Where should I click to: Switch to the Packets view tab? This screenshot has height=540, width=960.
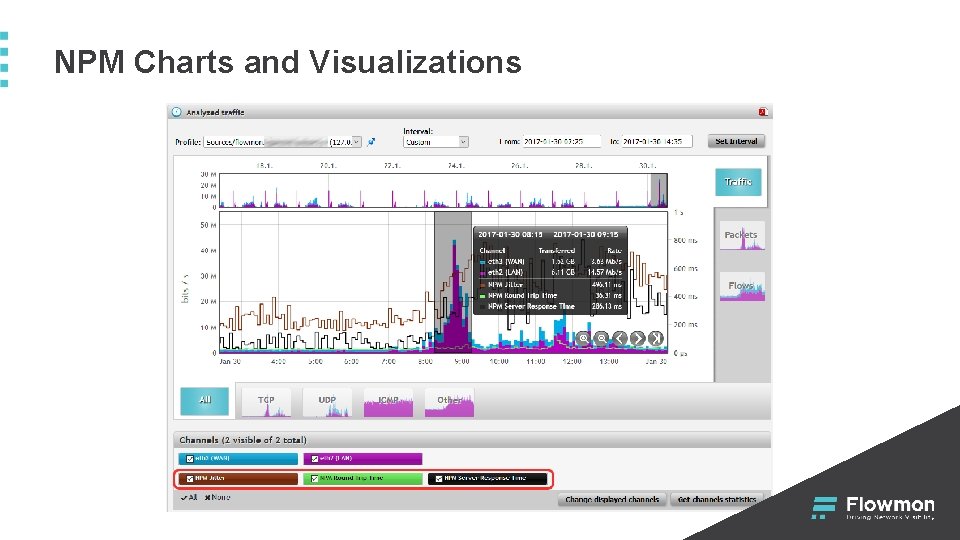[741, 236]
